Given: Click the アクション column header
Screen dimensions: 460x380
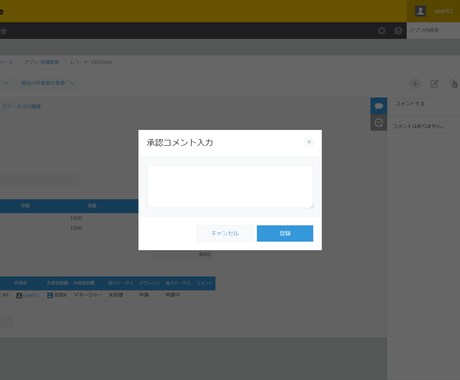Looking at the screenshot, I should [149, 283].
